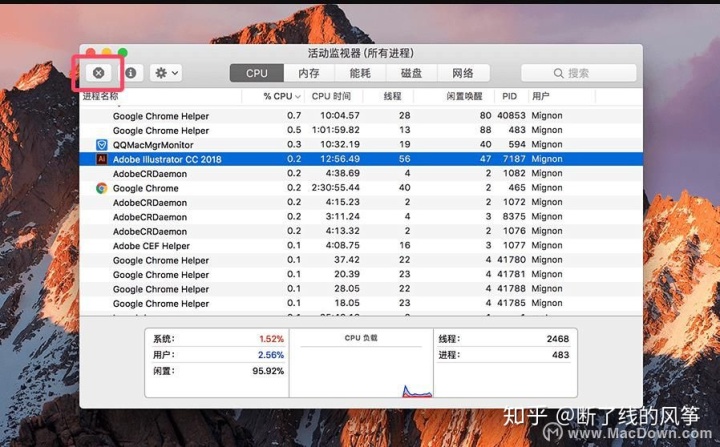Viewport: 720px width, 447px height.
Task: Click the CPU time value 1:01:59.82
Action: 335,130
